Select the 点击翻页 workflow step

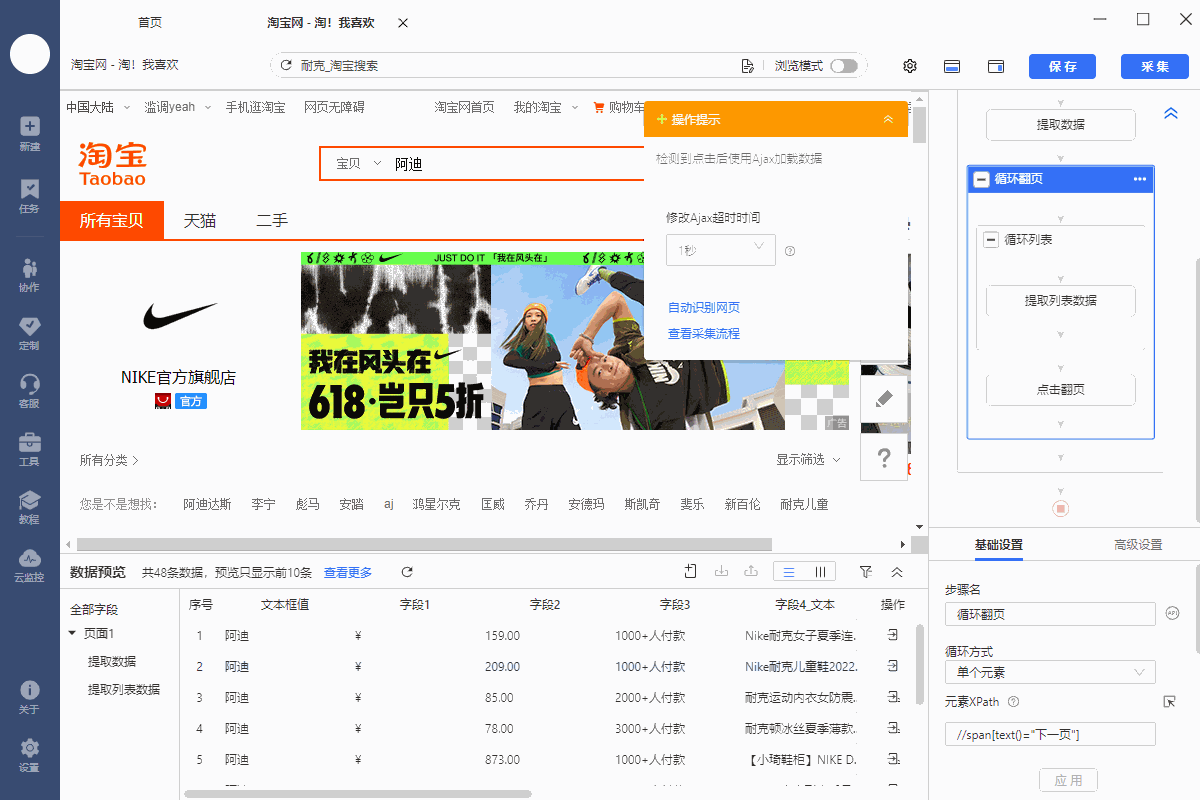(x=1061, y=390)
